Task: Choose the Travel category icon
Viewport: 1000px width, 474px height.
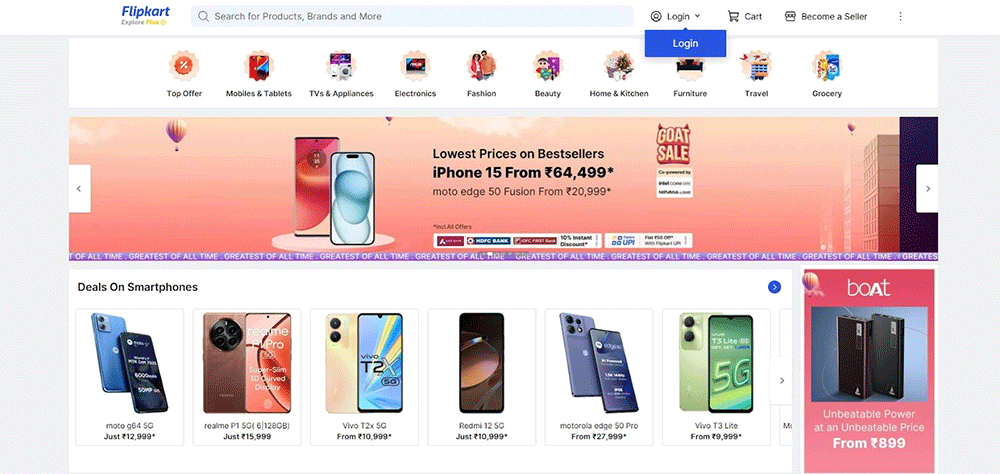Action: 756,66
